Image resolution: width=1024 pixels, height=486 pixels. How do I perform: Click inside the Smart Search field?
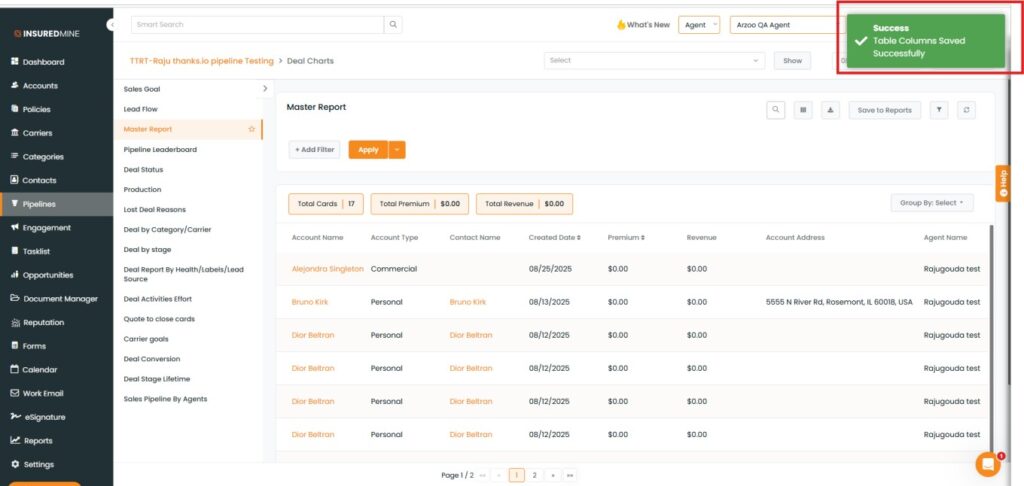256,25
